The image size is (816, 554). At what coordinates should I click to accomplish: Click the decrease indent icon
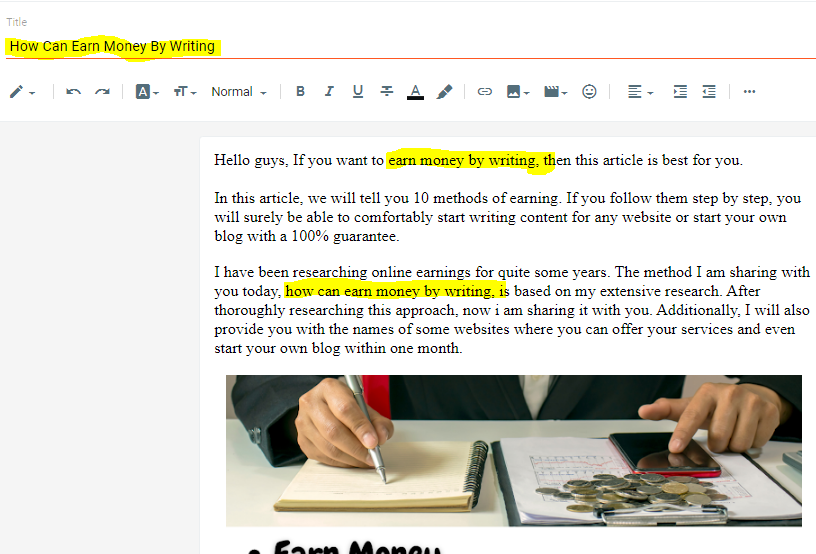point(709,92)
